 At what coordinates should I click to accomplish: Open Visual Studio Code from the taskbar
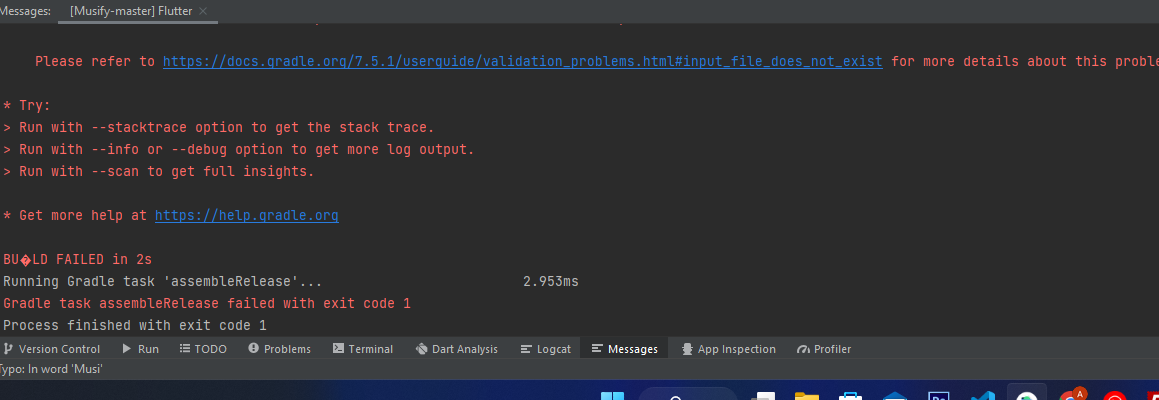pyautogui.click(x=982, y=396)
